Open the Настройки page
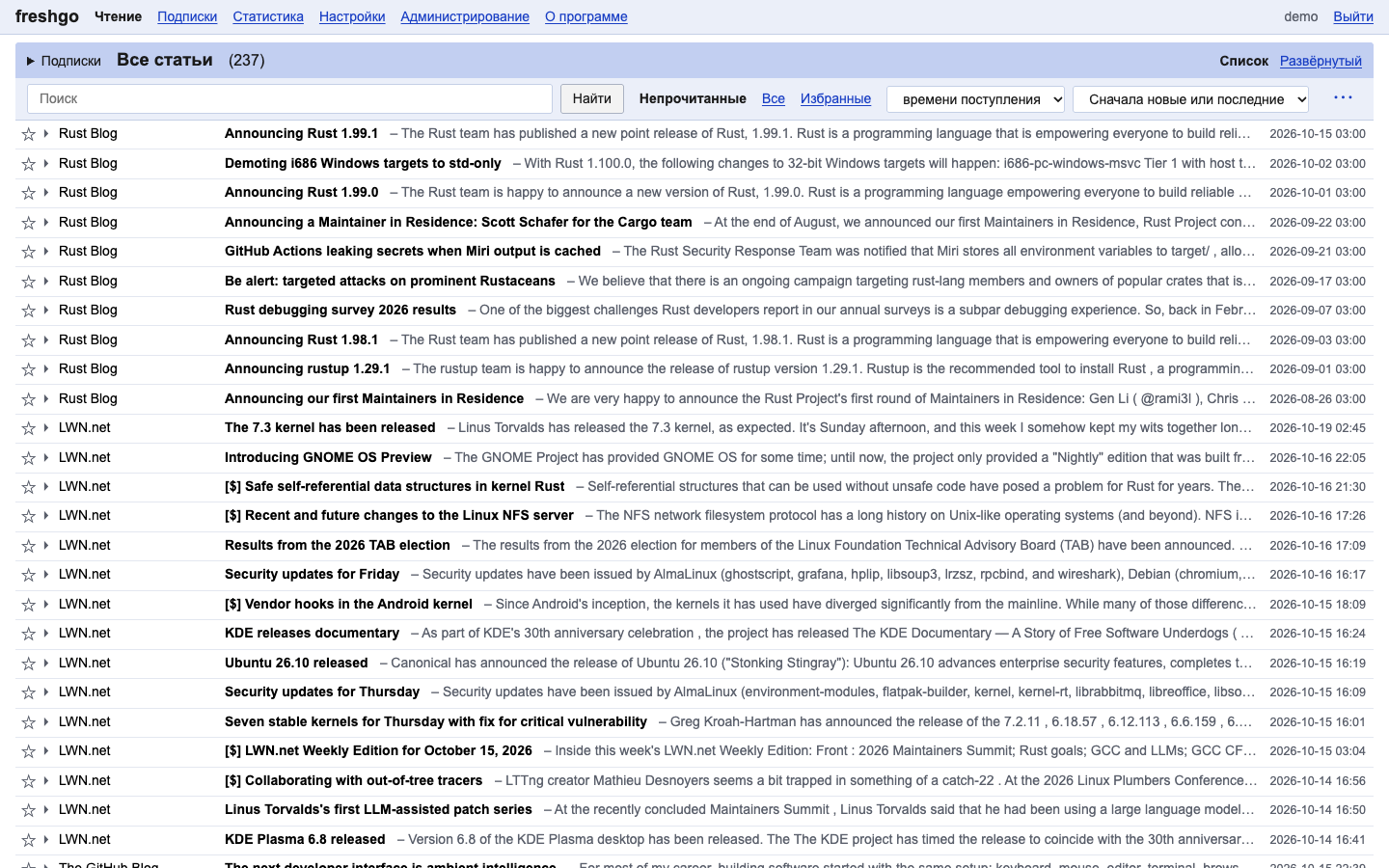The width and height of the screenshot is (1389, 868). (352, 16)
